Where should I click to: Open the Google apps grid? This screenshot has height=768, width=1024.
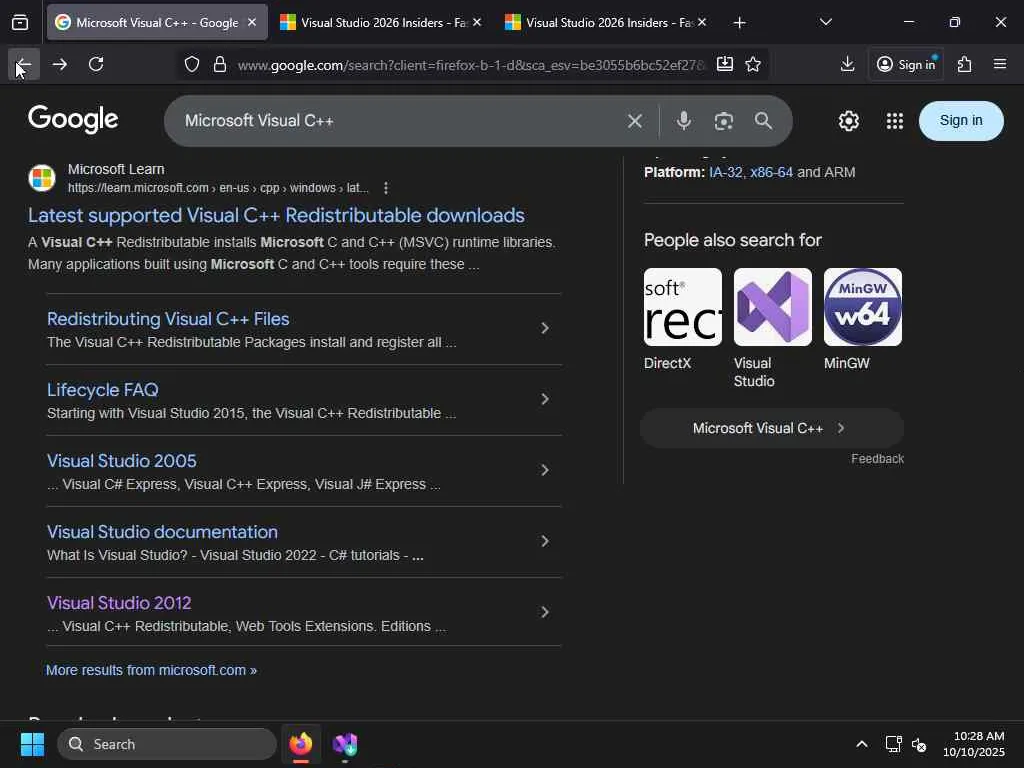895,121
